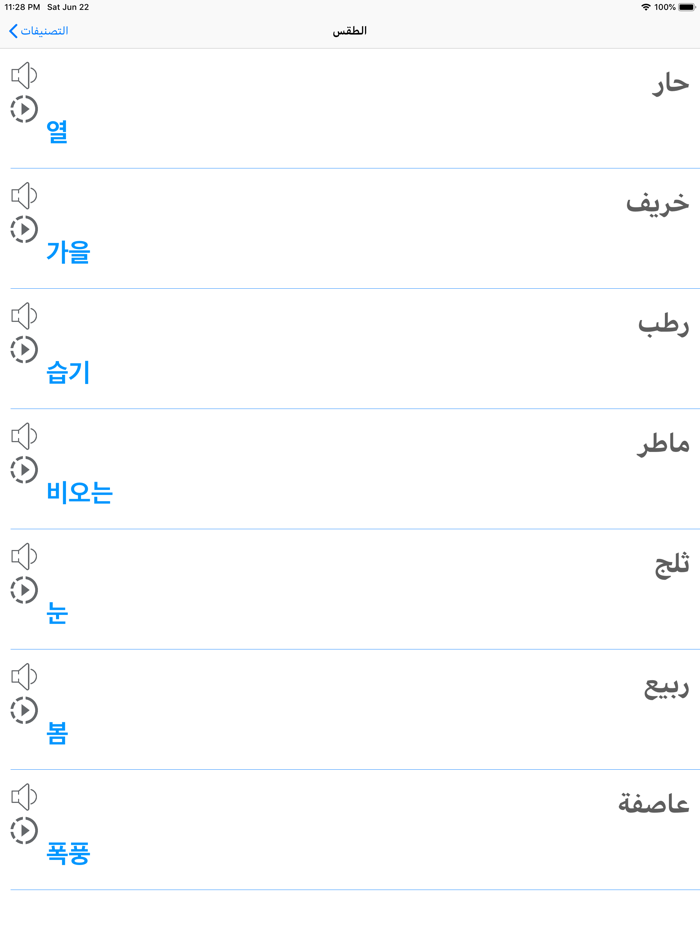Click the slow-playback icon for 봄
Viewport: 700px width, 934px height.
(x=23, y=708)
